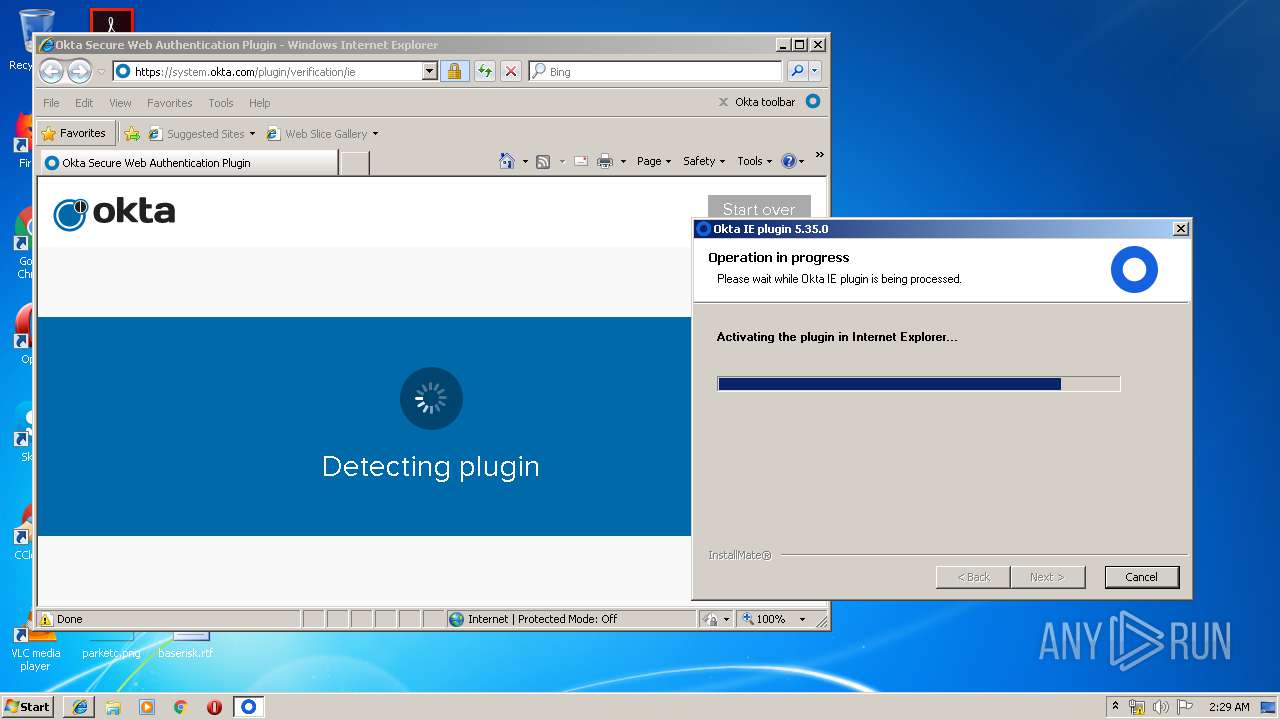Image resolution: width=1280 pixels, height=720 pixels.
Task: Select VLC media player desktop shortcut
Action: click(x=35, y=649)
